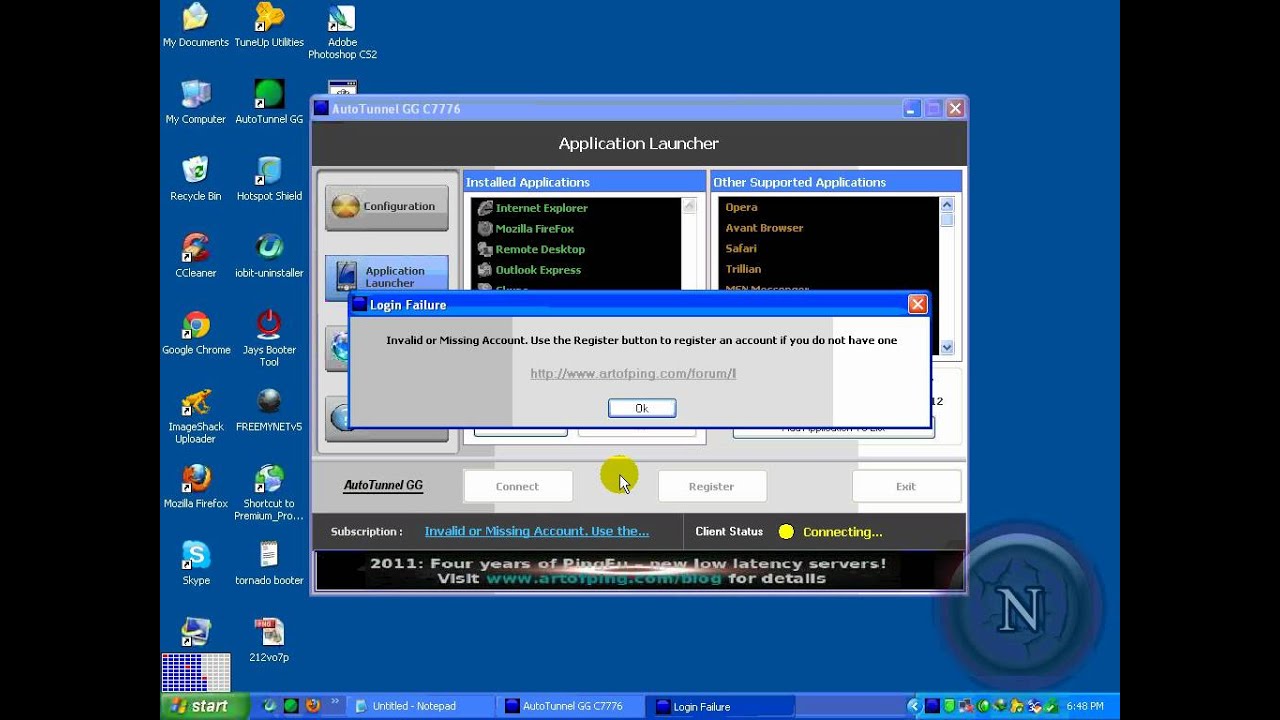Click the Register button

712,486
